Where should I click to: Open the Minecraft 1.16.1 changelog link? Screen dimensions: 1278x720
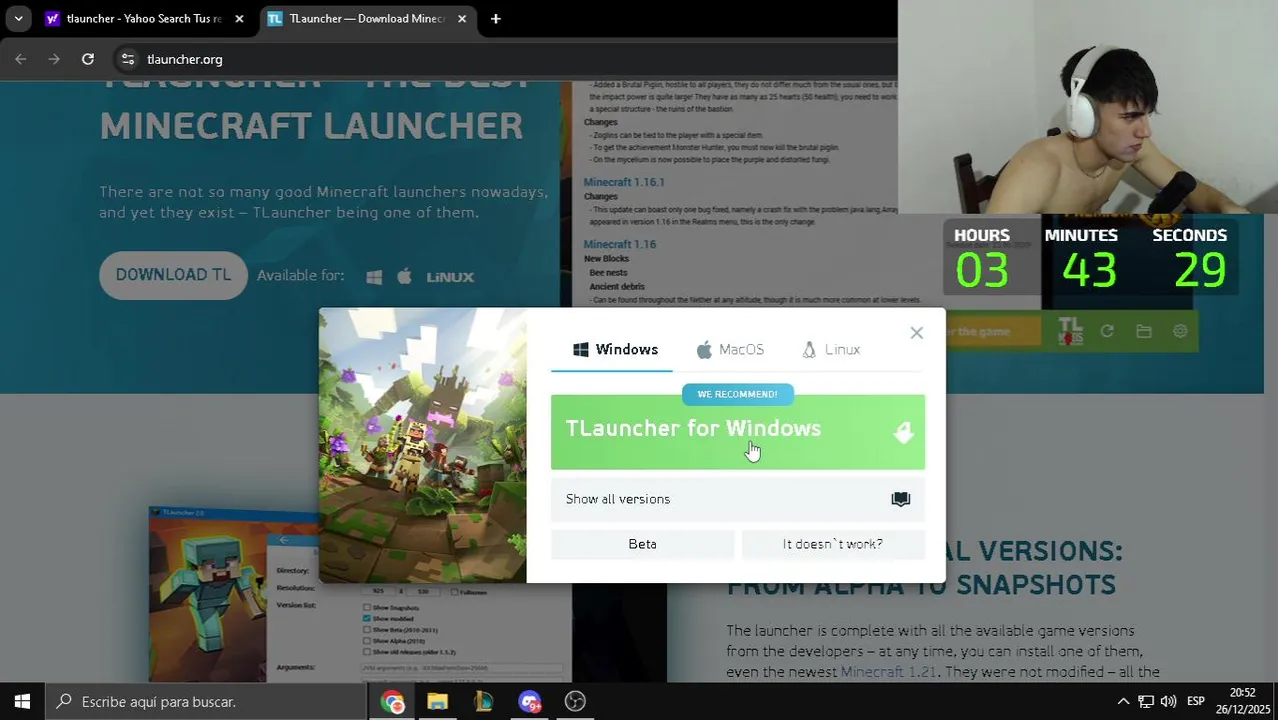pos(624,182)
